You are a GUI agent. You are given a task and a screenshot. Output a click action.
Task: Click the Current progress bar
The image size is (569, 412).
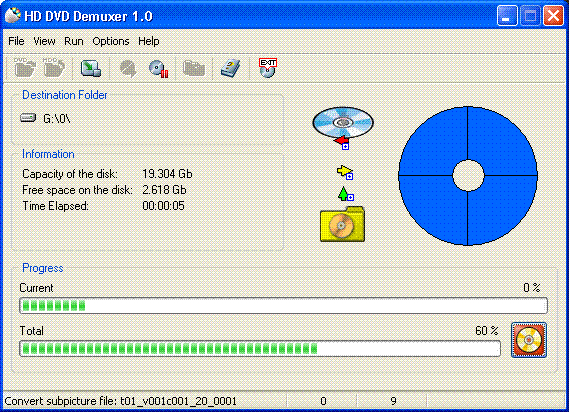[x=283, y=306]
